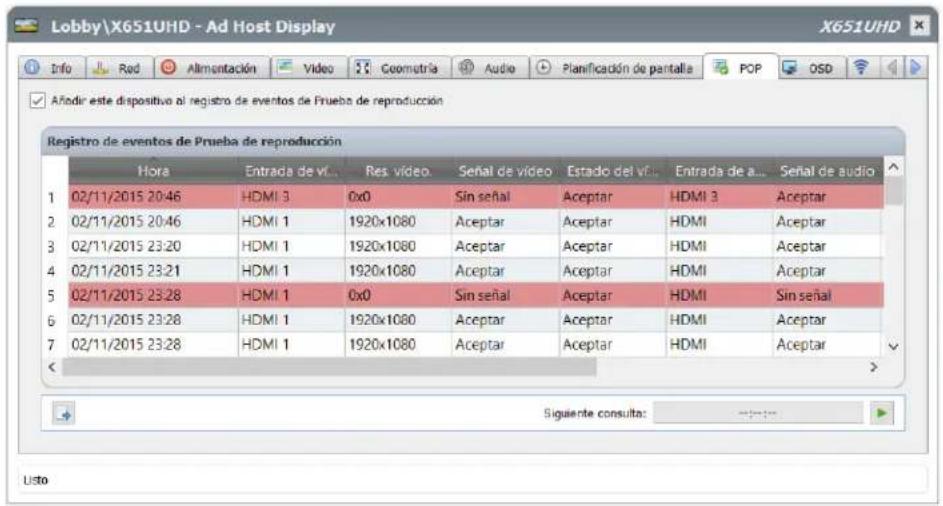943x506 pixels.
Task: Select the Video tab
Action: click(309, 68)
